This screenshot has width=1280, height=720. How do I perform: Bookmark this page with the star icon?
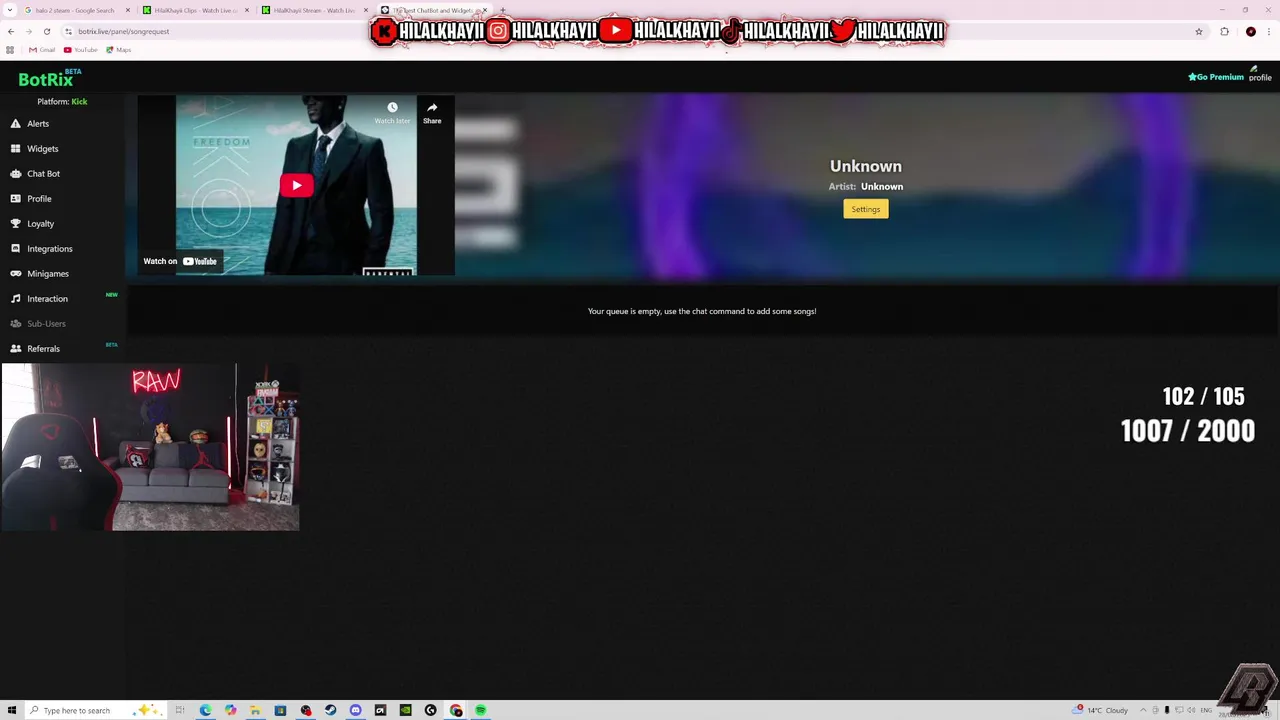(1199, 31)
